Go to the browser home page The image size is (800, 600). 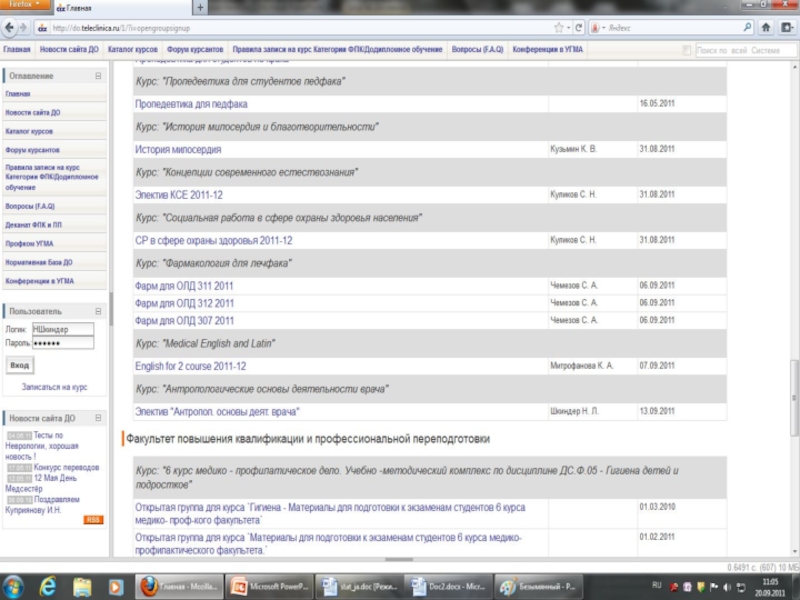[x=765, y=28]
